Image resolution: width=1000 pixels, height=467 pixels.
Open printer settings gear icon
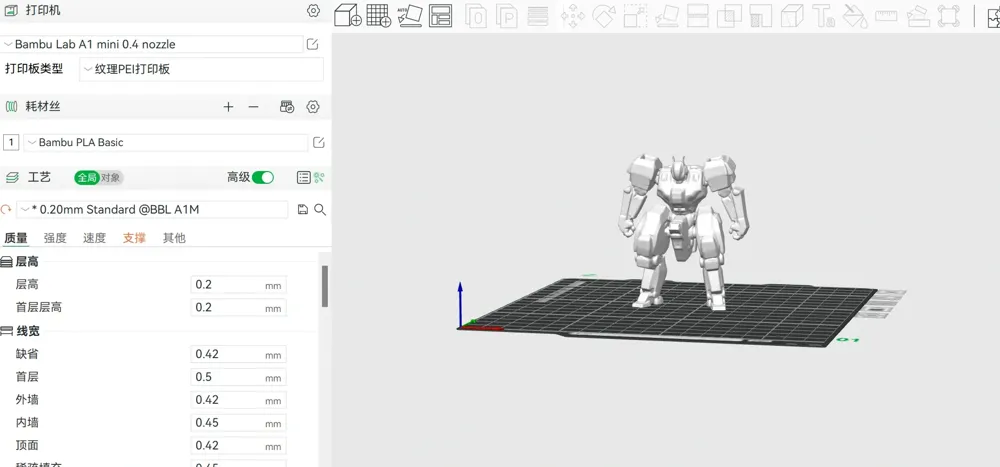[312, 10]
